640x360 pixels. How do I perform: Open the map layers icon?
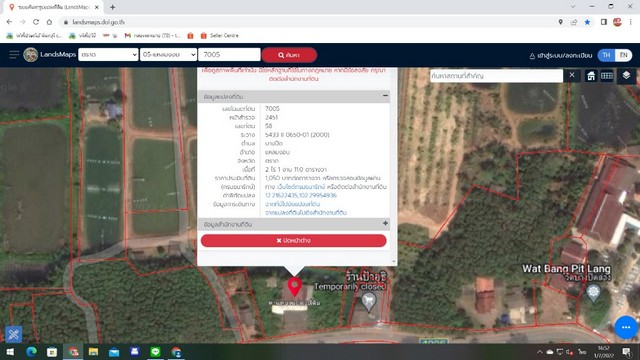(626, 76)
